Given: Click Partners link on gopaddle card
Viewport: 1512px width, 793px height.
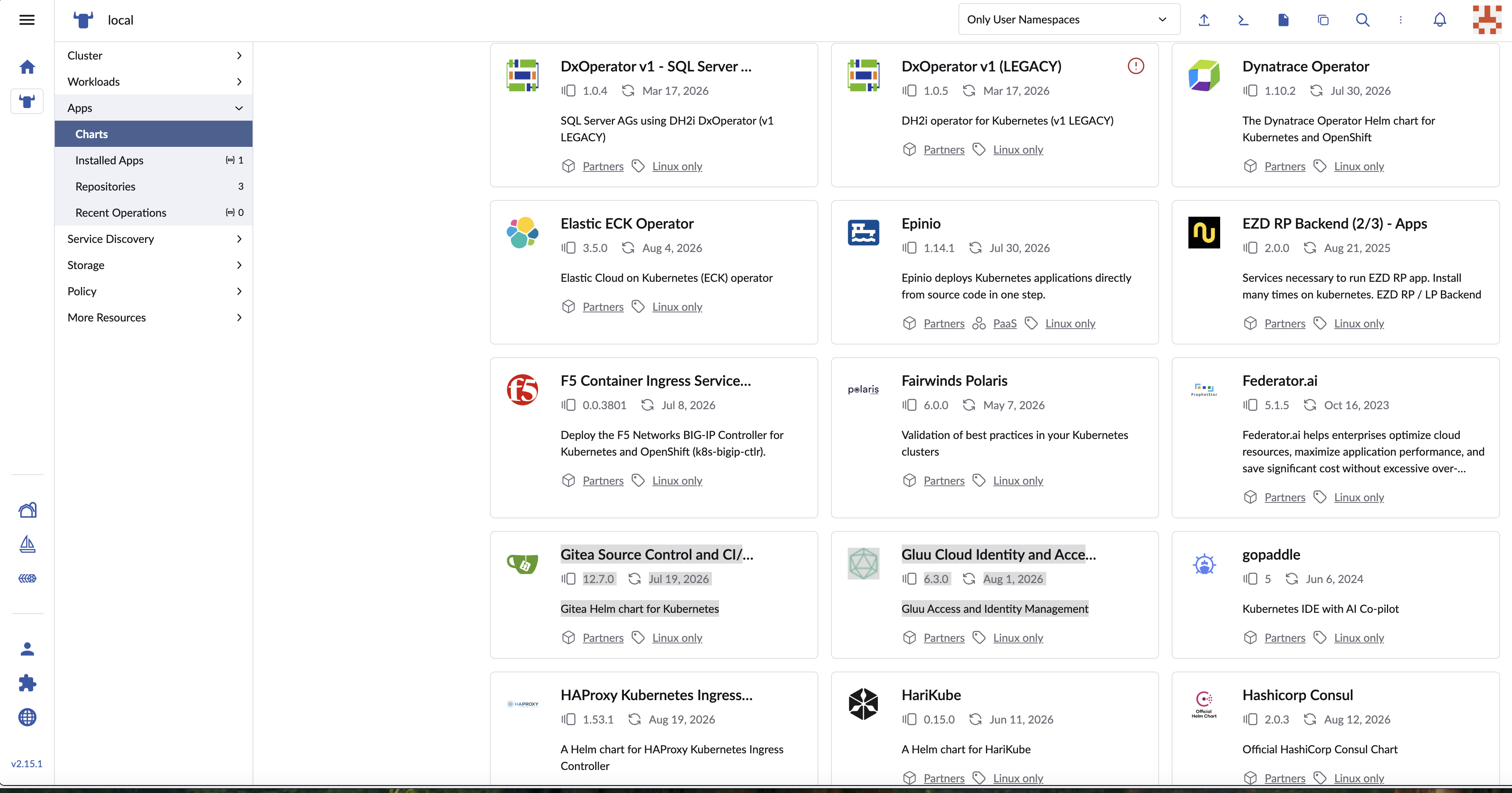Looking at the screenshot, I should 1285,637.
